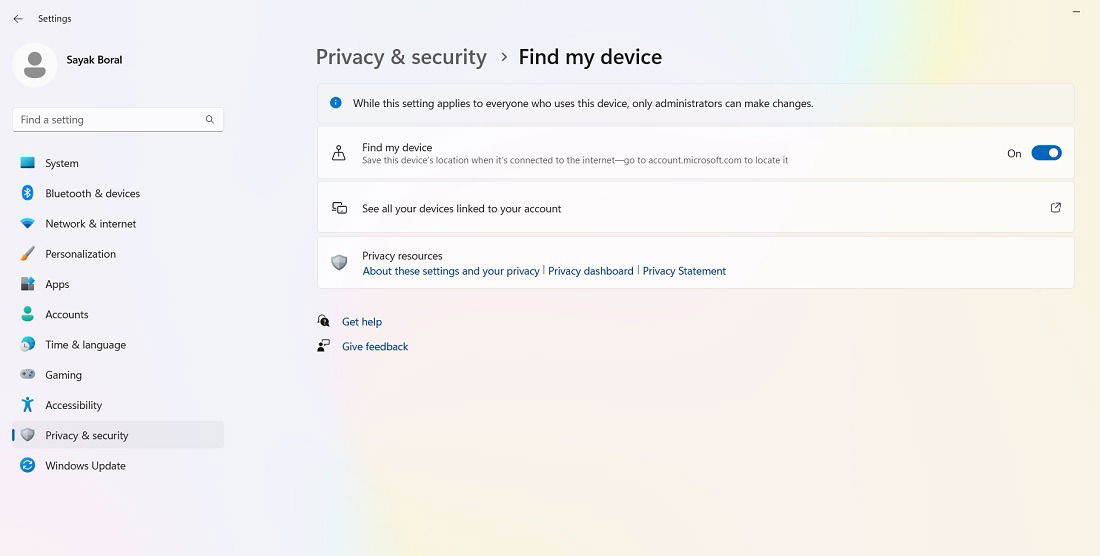The image size is (1100, 556).
Task: Turn off the Find my device toggle
Action: coord(1046,153)
